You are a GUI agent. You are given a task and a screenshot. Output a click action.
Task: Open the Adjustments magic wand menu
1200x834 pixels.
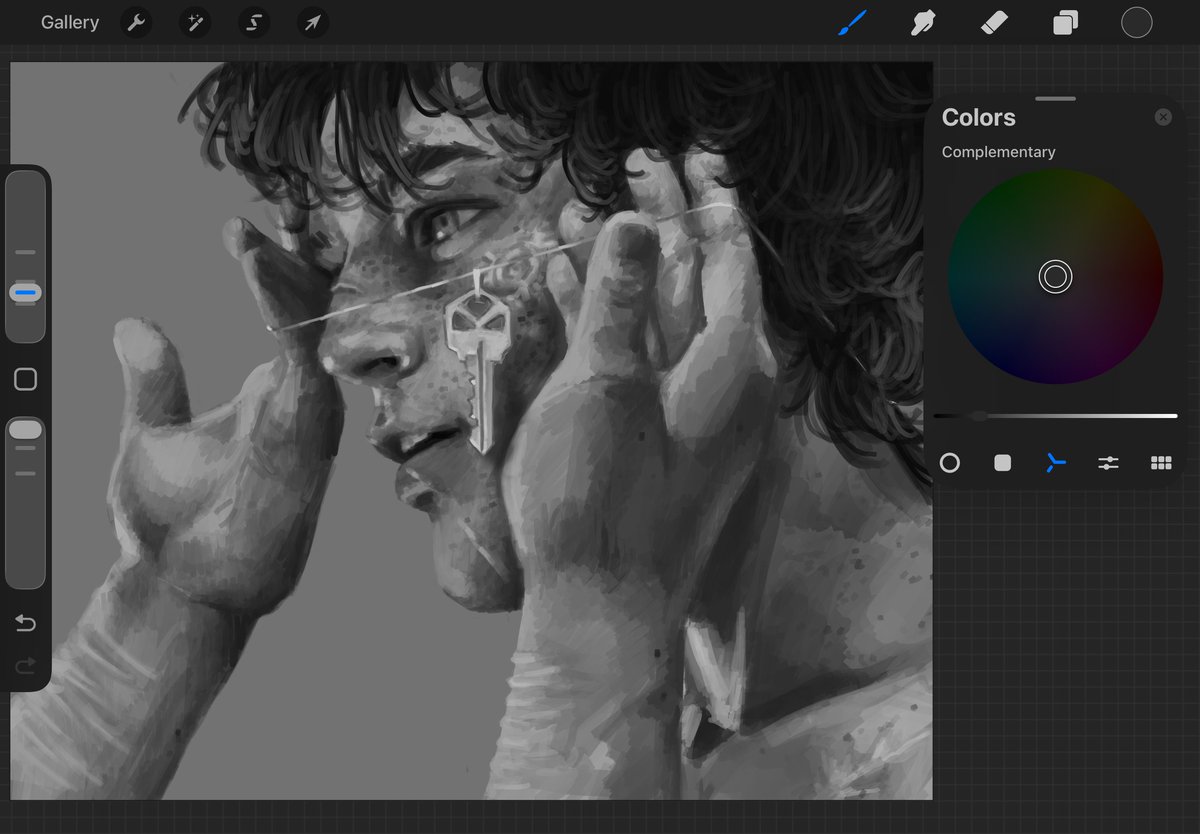point(195,23)
